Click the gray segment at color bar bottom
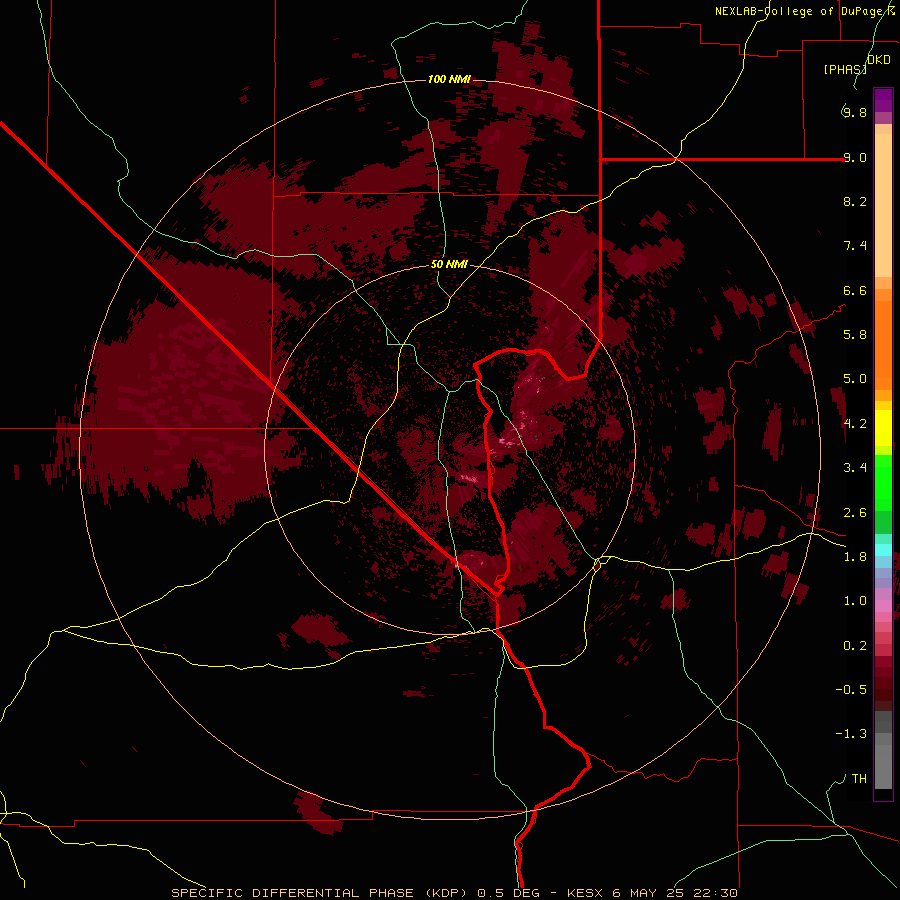Screen dimensions: 900x900 [883, 751]
